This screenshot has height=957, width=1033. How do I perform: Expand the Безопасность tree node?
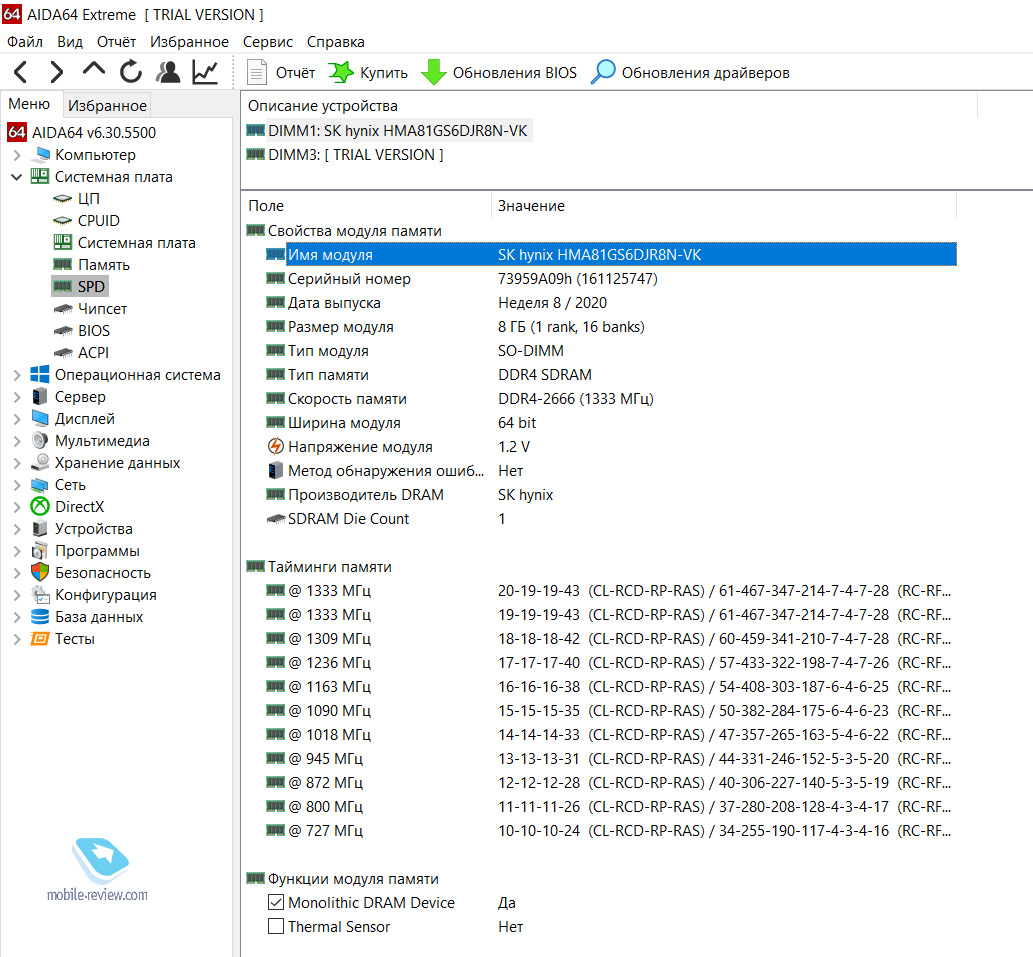point(17,573)
